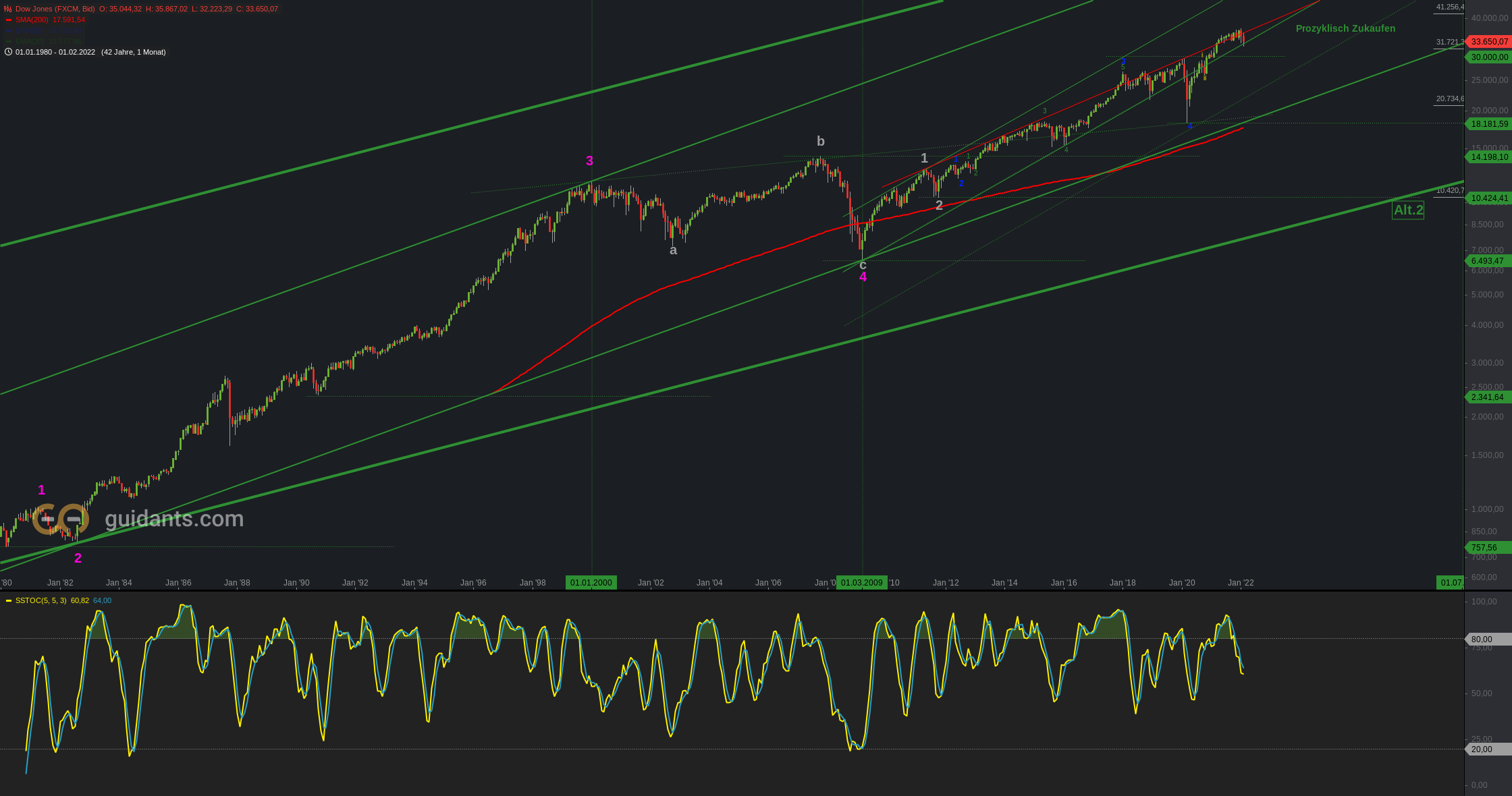Image resolution: width=1512 pixels, height=796 pixels.
Task: Select the gray wave label 'a'
Action: pos(673,250)
